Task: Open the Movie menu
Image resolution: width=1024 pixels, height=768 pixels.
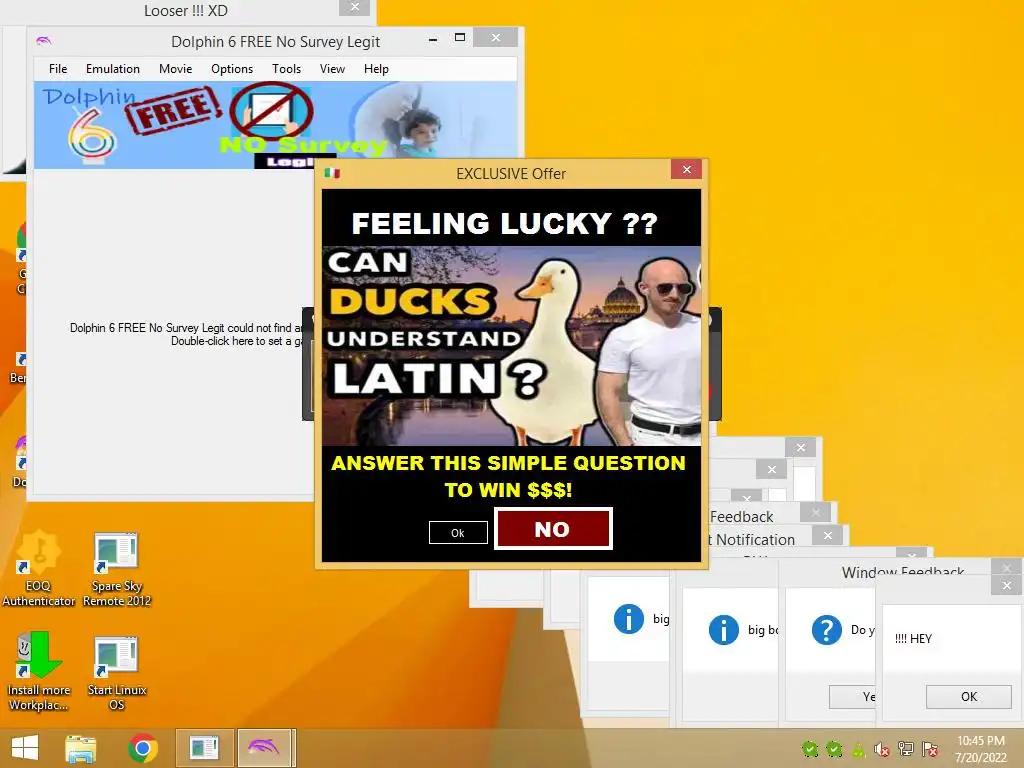Action: coord(175,69)
